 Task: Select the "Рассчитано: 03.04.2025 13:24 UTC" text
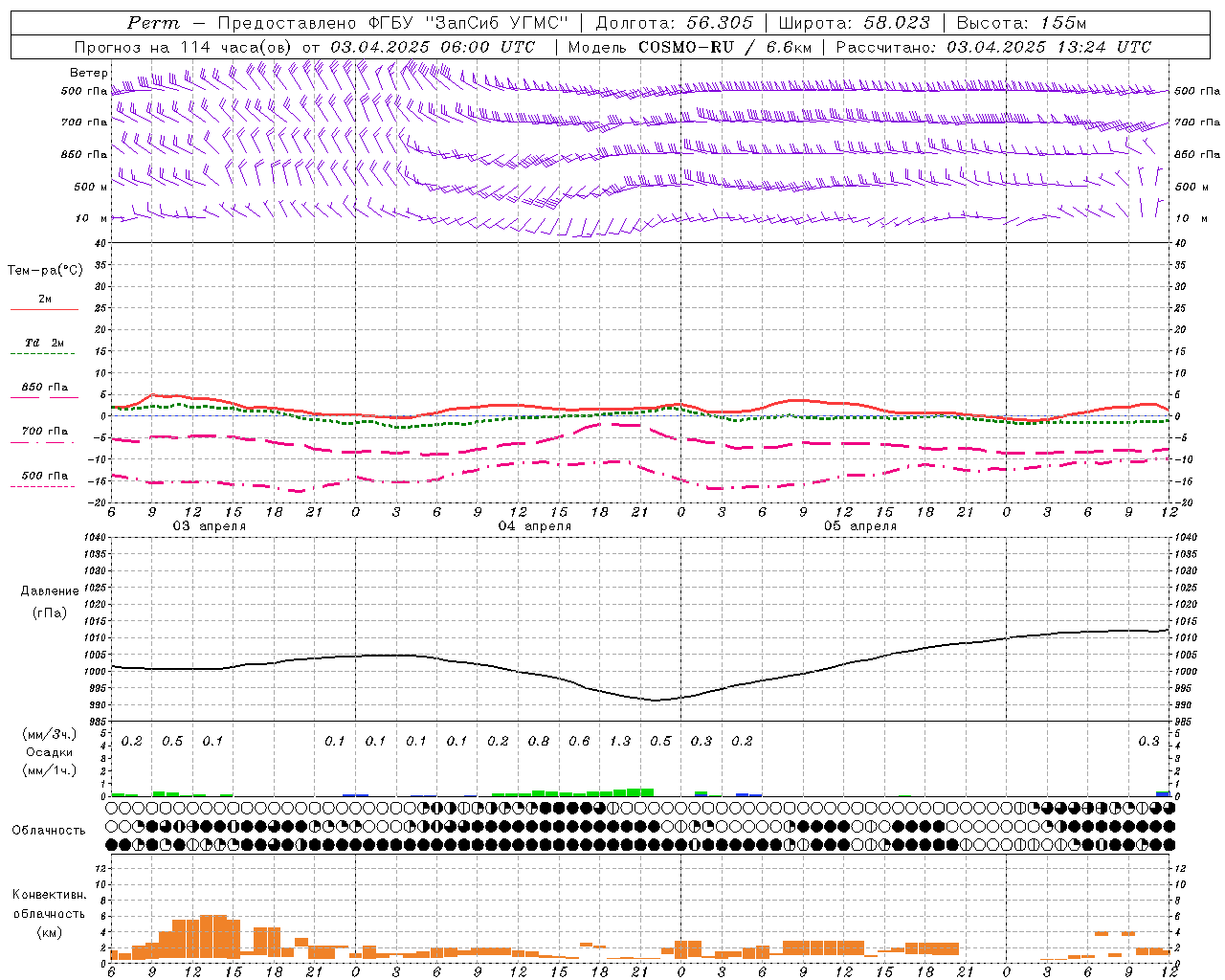click(993, 47)
